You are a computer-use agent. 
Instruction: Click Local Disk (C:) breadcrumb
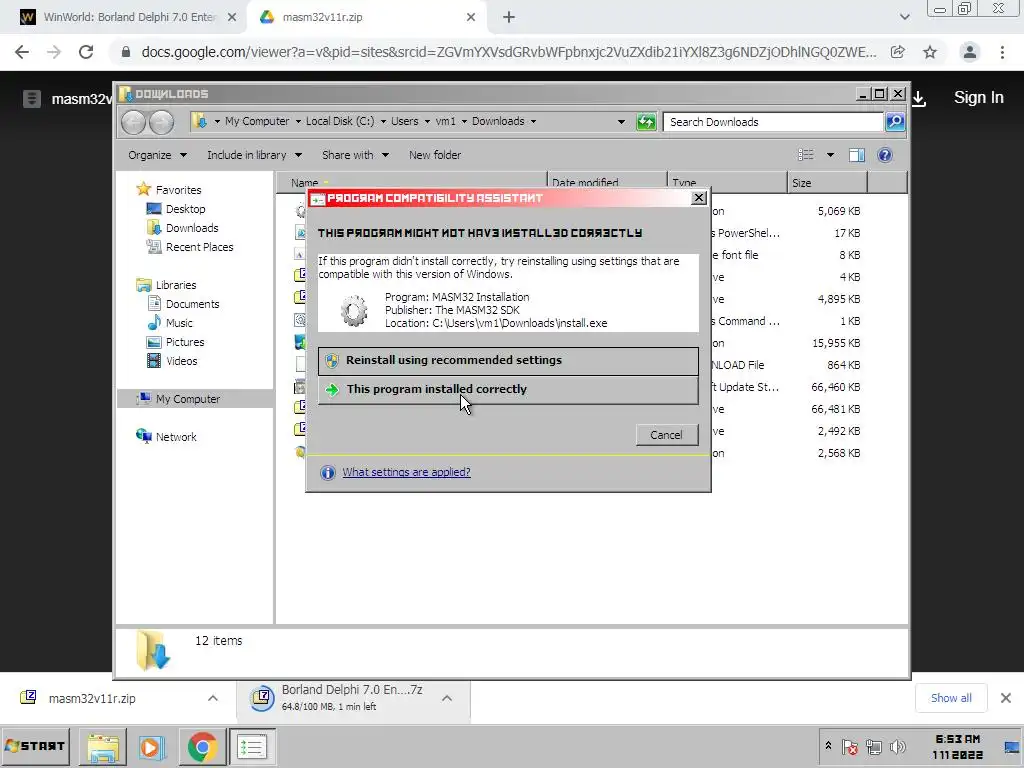(x=340, y=121)
